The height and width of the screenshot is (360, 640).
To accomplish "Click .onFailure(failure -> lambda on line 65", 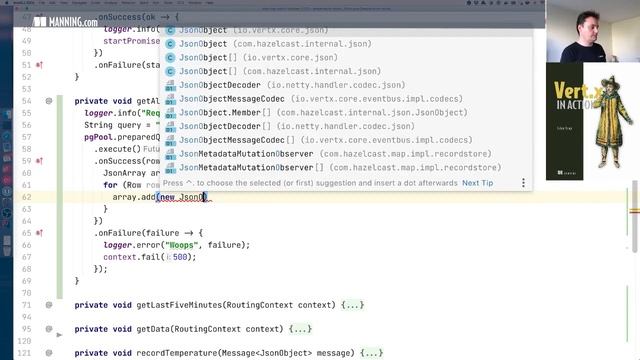I will [x=148, y=233].
